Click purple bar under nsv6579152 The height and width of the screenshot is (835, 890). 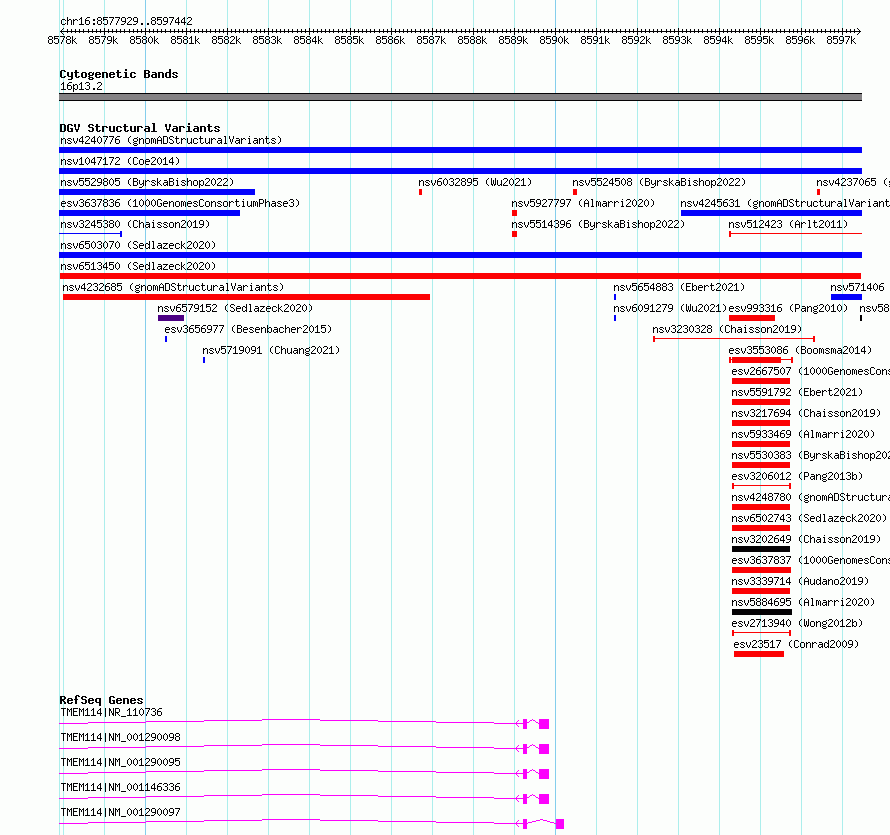171,318
